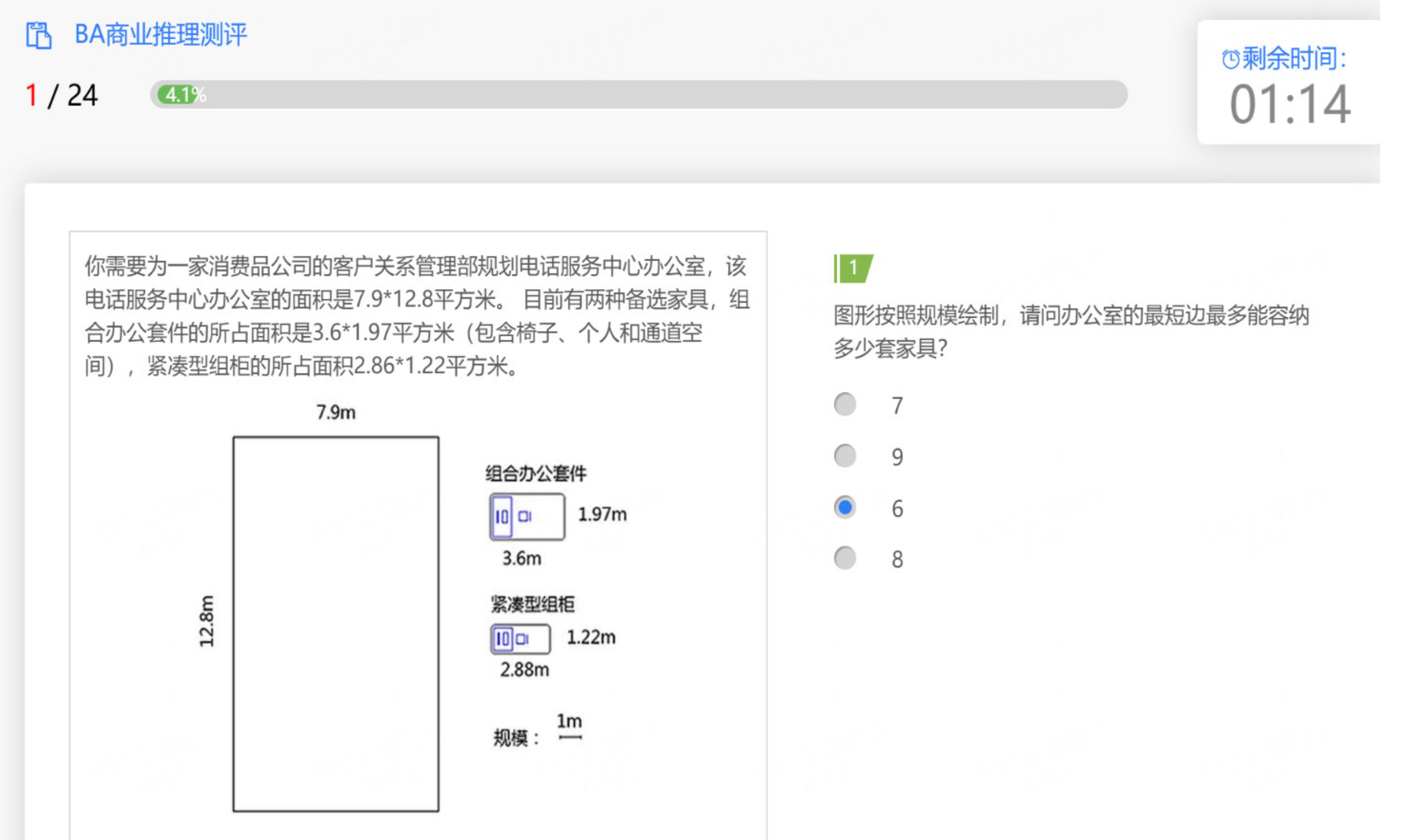Click the office floor plan rectangle
Screen dimensions: 1401x840
(x=336, y=623)
